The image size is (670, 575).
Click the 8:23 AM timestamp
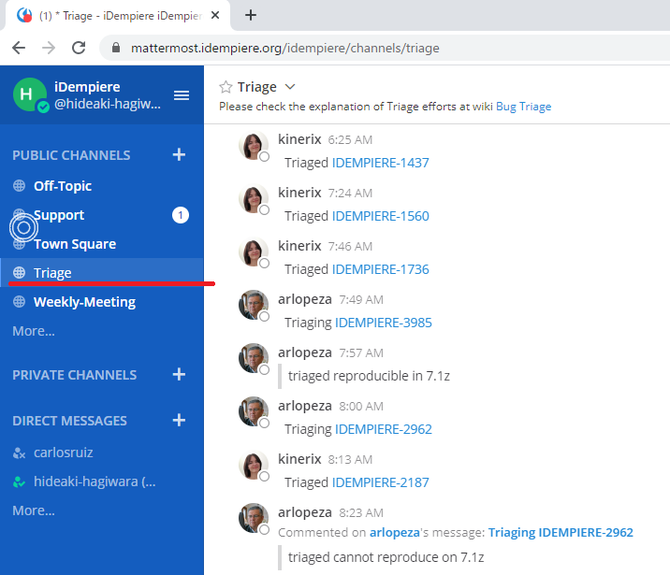[361, 513]
